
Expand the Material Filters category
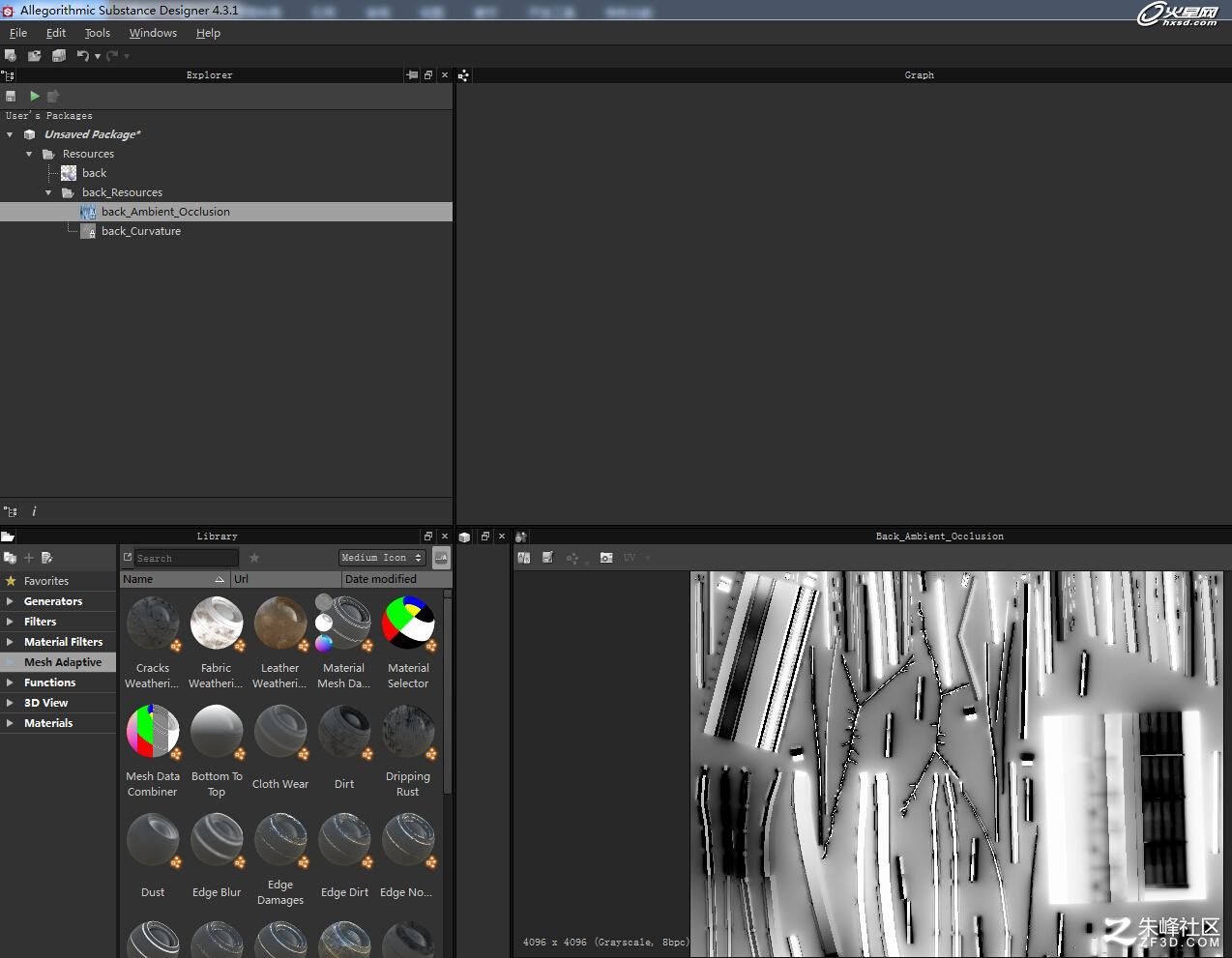(x=10, y=642)
